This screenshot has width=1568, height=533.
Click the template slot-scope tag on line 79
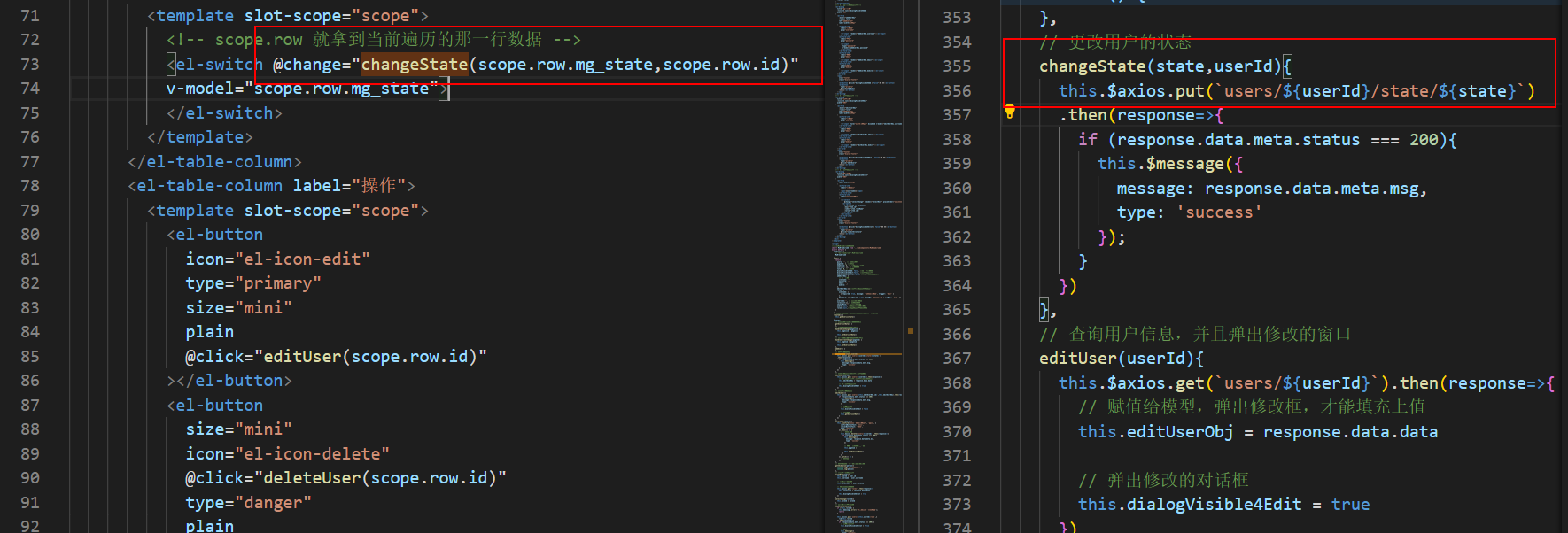pyautogui.click(x=288, y=211)
